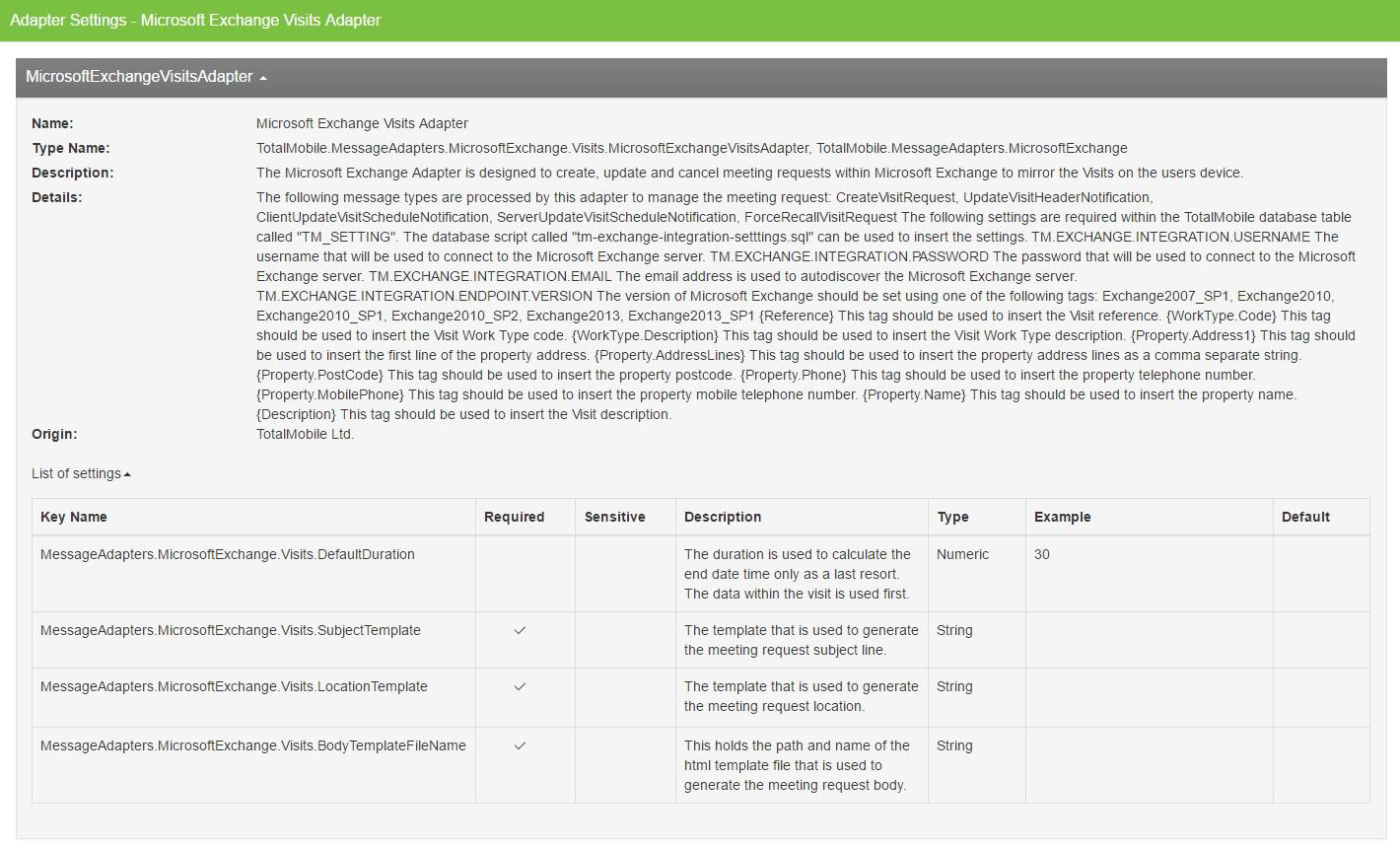
Task: Click the Name: field label
Action: coord(52,123)
